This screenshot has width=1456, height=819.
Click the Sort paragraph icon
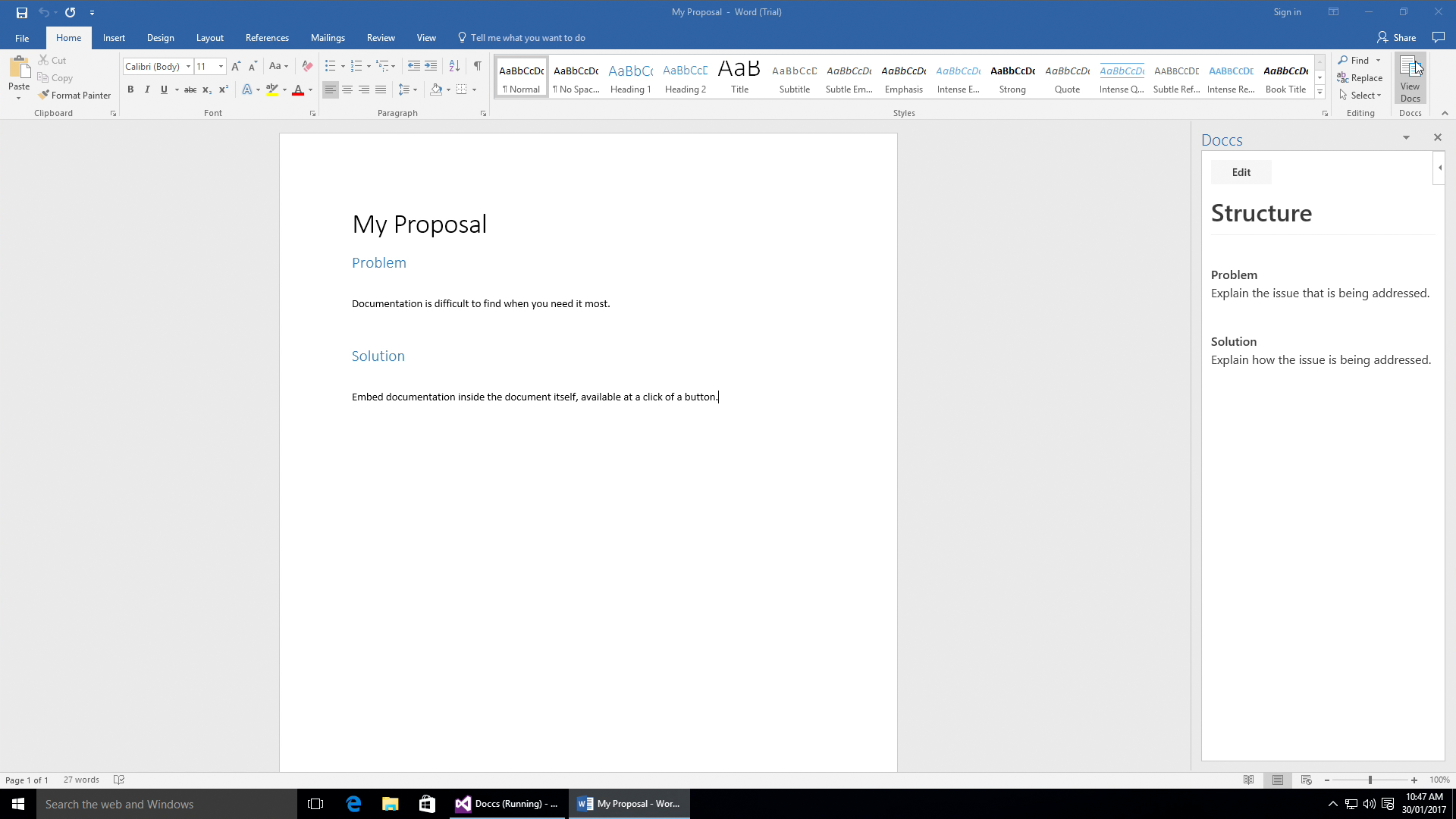[x=454, y=66]
